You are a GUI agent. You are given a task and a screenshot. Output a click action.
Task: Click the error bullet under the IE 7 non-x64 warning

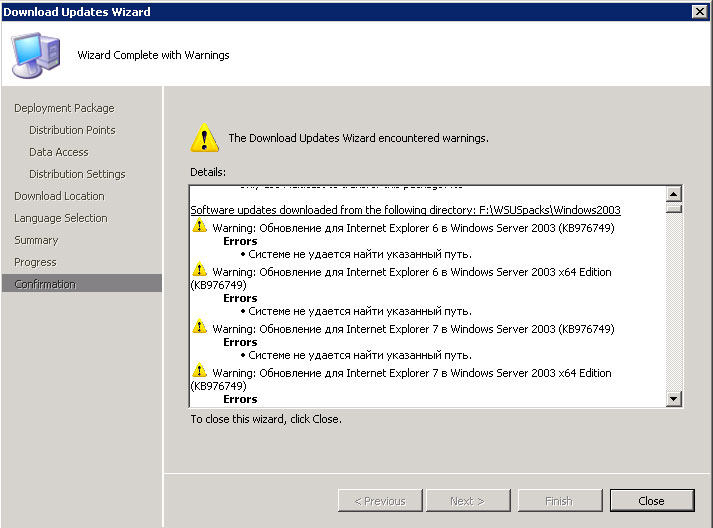356,355
